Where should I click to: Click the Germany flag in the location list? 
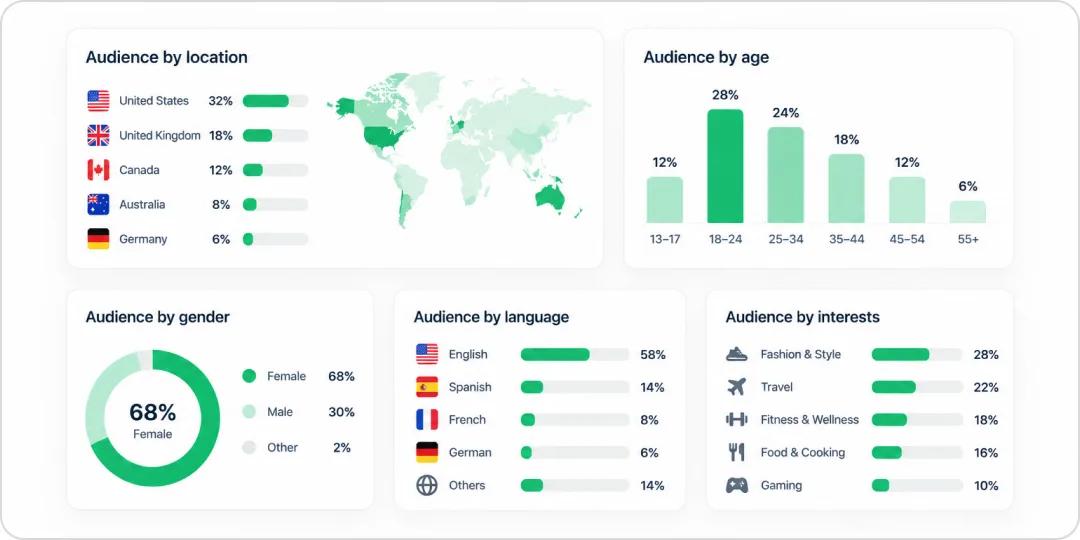click(x=98, y=238)
